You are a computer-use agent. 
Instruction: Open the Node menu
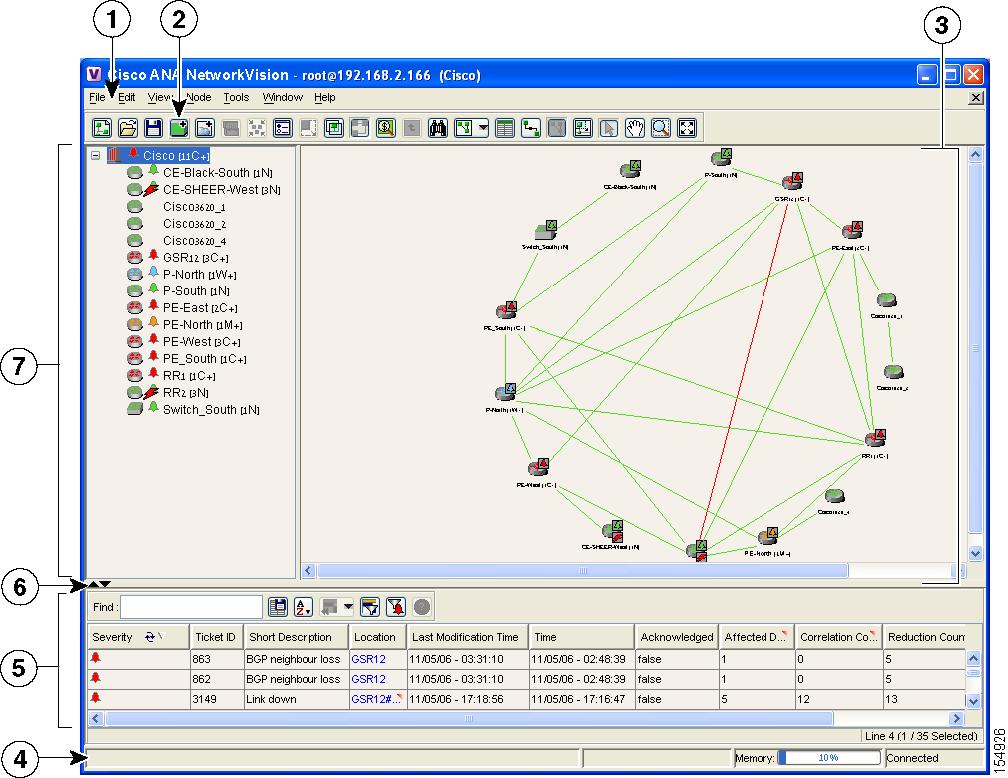pyautogui.click(x=199, y=97)
